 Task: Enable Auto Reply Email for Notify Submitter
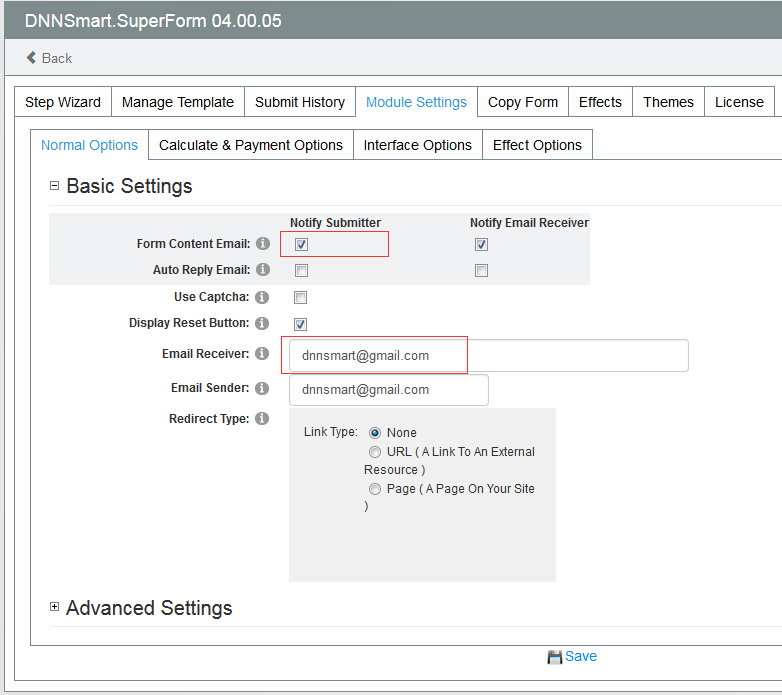301,270
